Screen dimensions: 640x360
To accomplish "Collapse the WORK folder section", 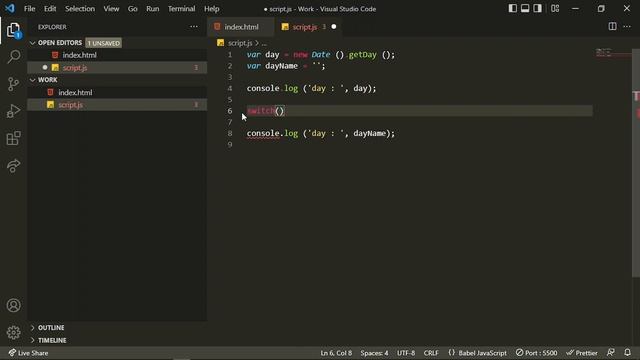I will (48, 80).
